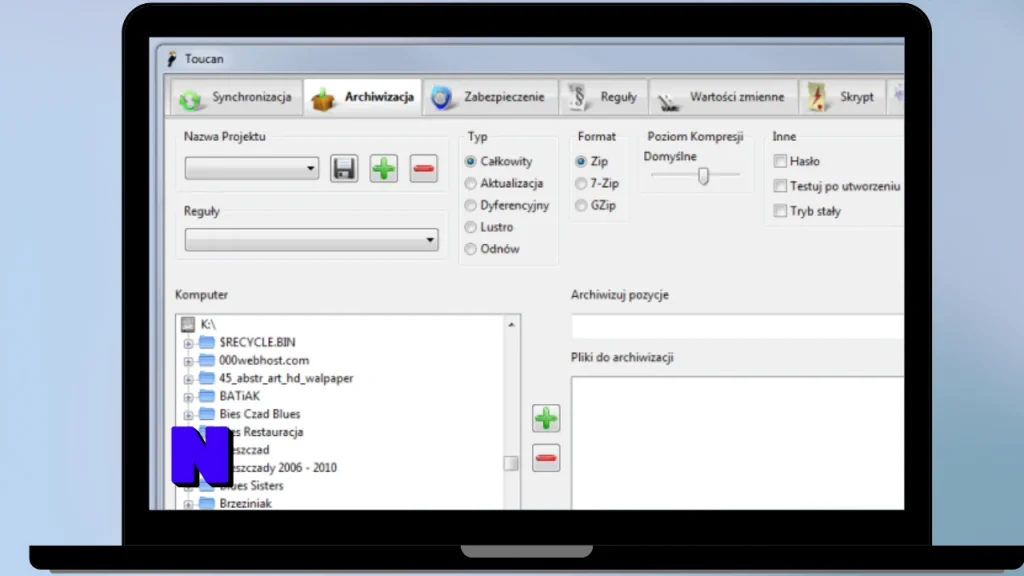Viewport: 1024px width, 576px height.
Task: Tick the Testuj po utworzeniu checkbox
Action: [780, 186]
